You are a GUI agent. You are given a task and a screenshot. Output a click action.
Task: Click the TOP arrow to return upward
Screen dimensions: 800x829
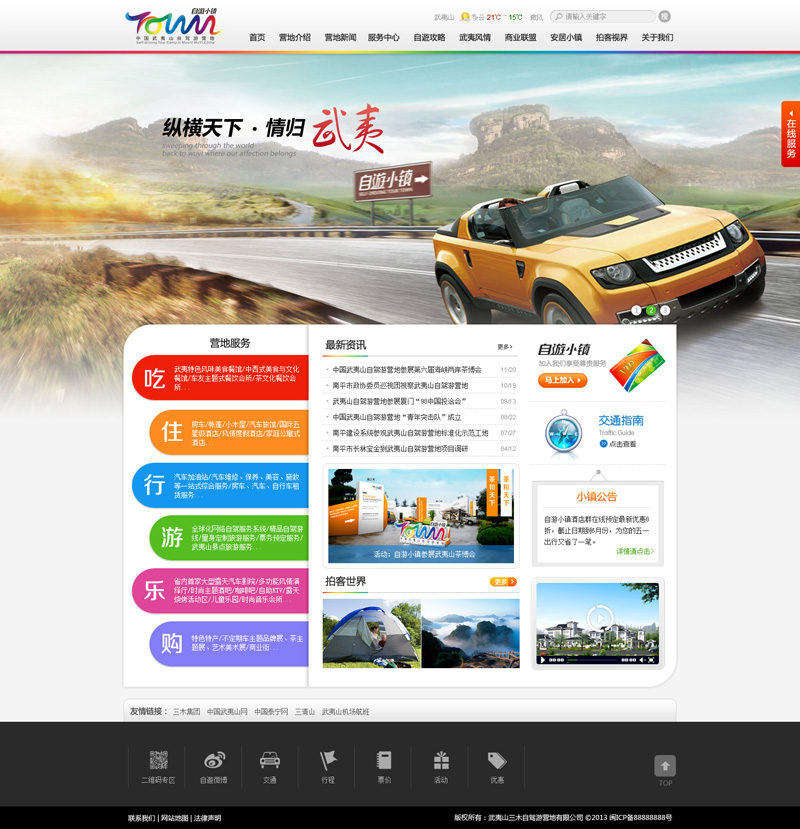pos(665,766)
